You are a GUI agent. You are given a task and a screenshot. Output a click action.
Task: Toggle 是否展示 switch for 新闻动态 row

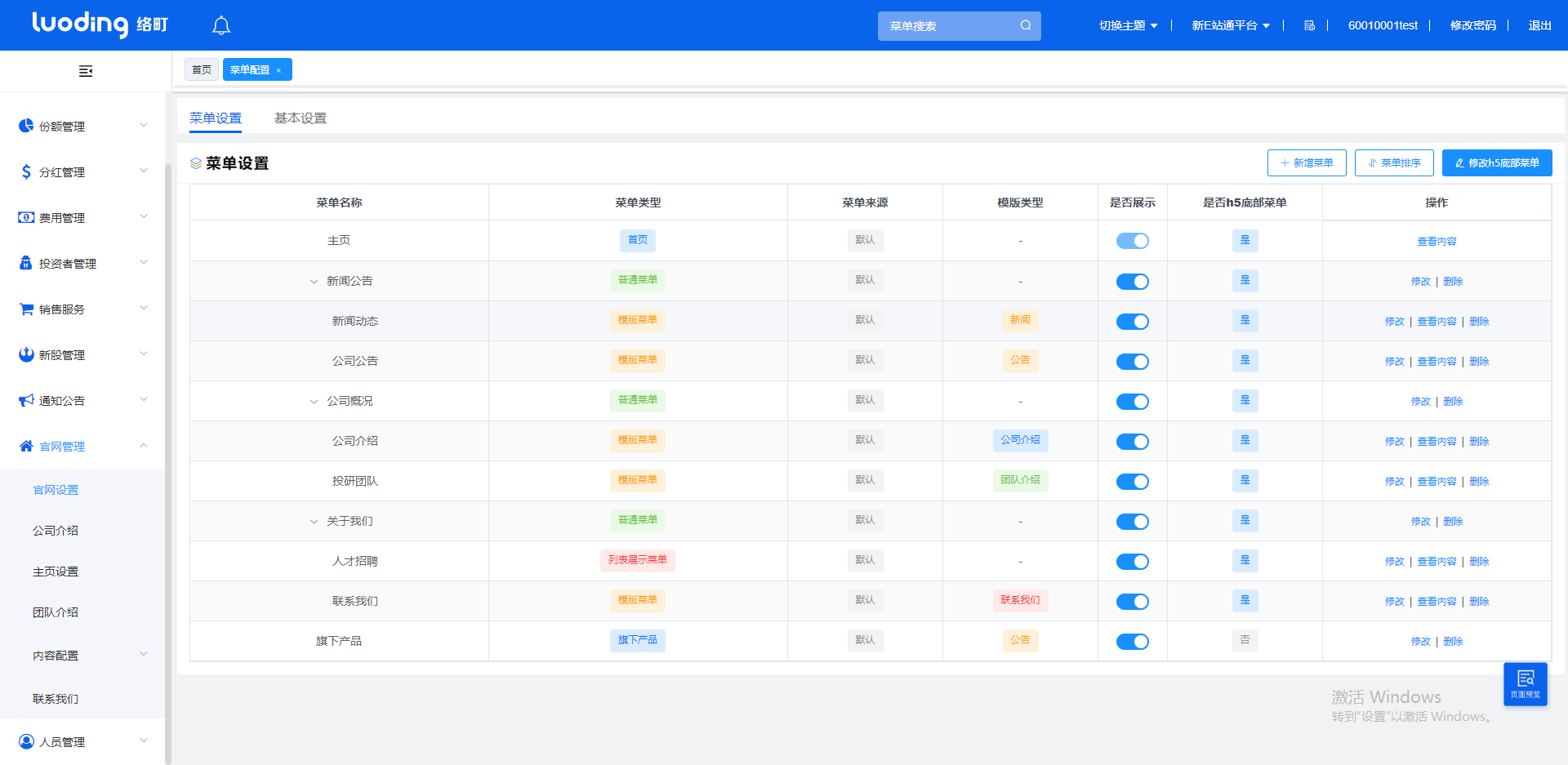(1132, 321)
